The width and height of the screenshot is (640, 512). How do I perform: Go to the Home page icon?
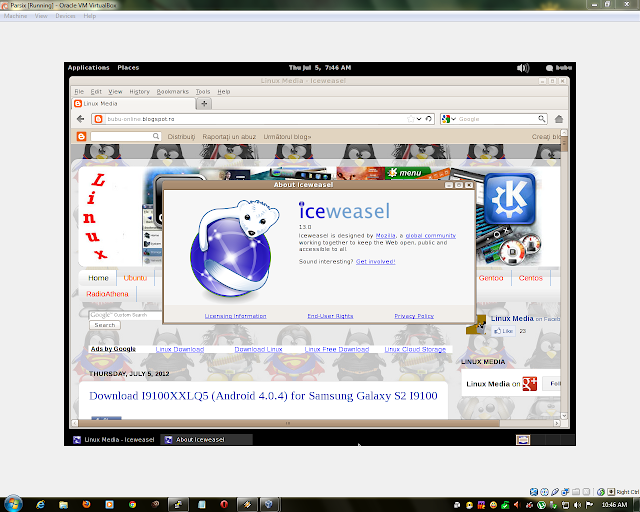tap(559, 119)
